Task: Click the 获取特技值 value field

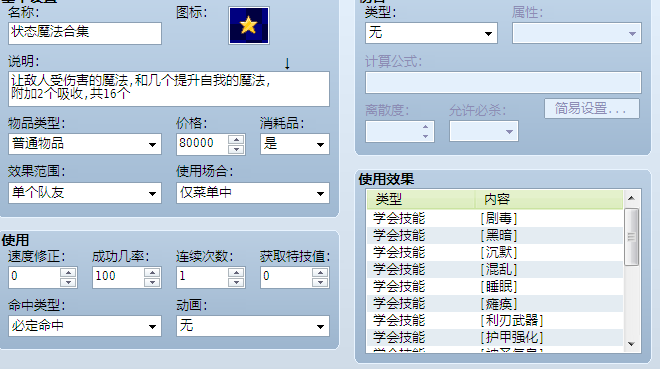Action: pyautogui.click(x=286, y=277)
